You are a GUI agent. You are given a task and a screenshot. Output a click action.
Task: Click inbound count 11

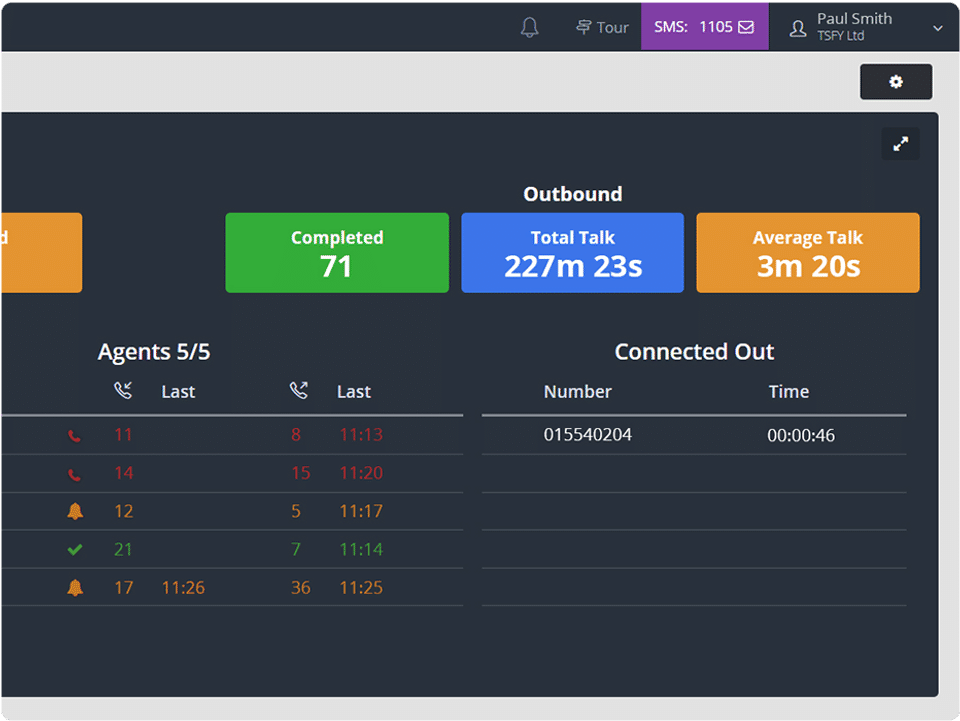pyautogui.click(x=123, y=435)
